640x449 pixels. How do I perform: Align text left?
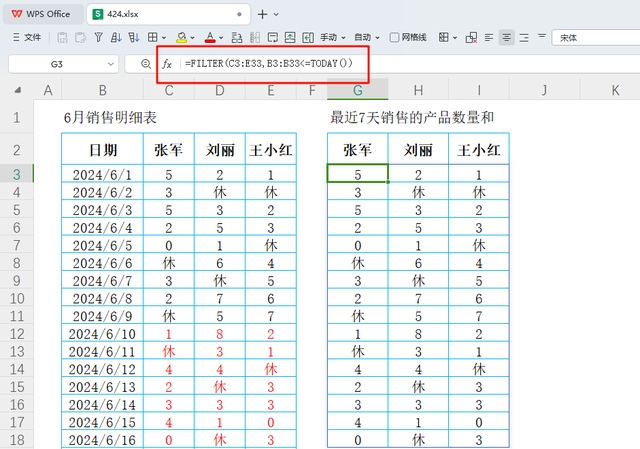click(489, 38)
